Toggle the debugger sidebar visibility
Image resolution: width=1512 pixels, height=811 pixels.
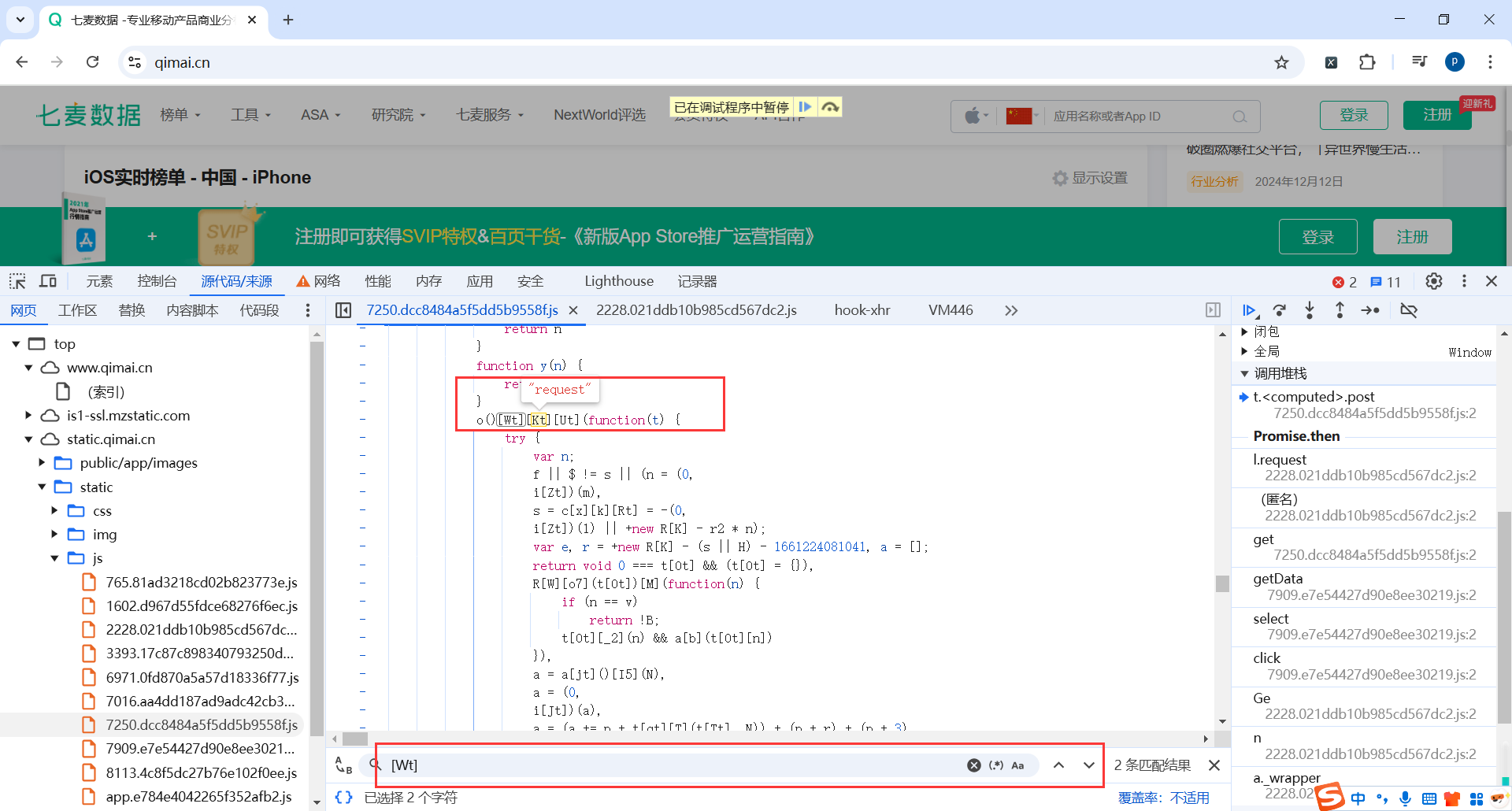[x=1213, y=310]
